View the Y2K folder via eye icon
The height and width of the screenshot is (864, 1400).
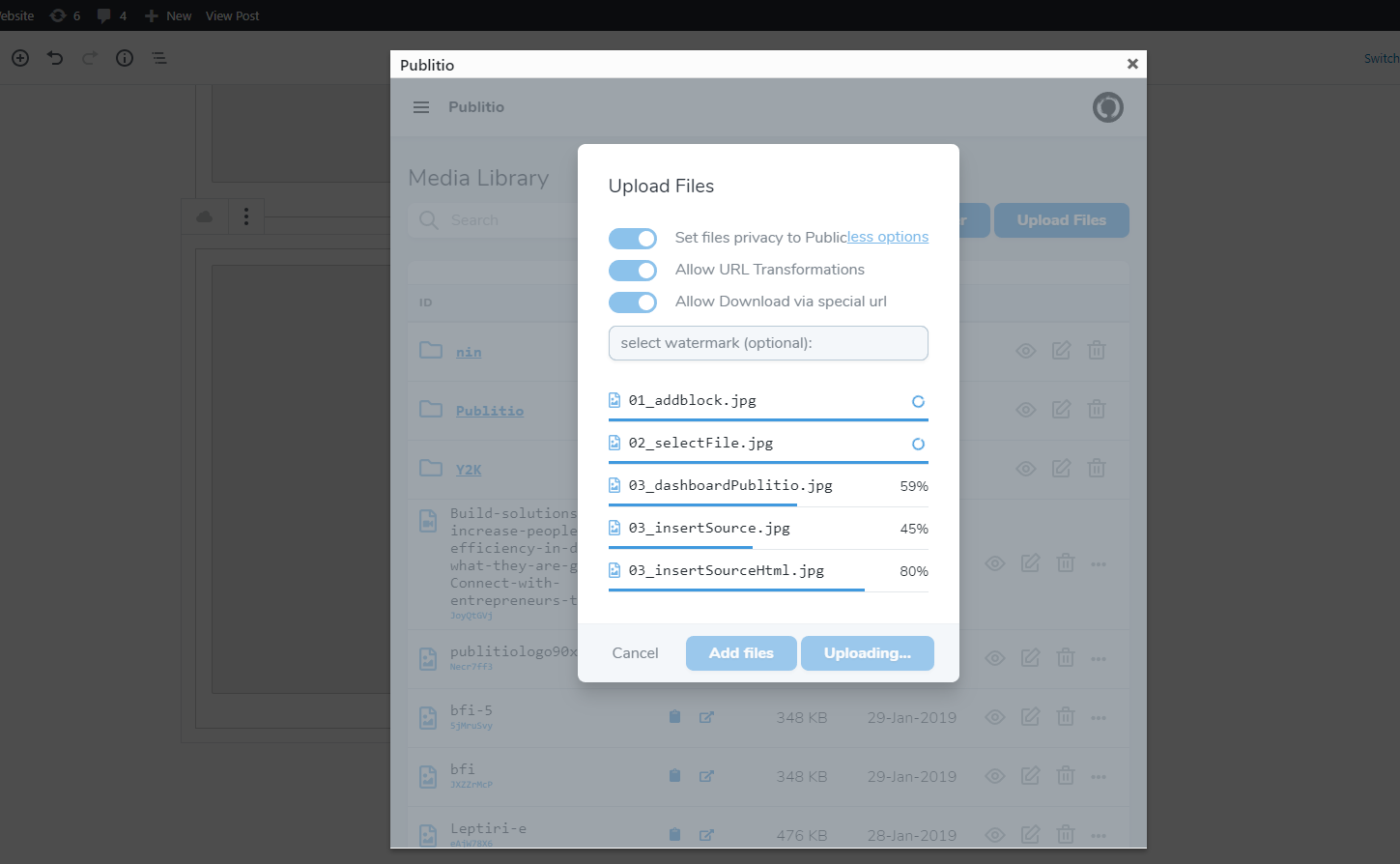pos(1026,469)
